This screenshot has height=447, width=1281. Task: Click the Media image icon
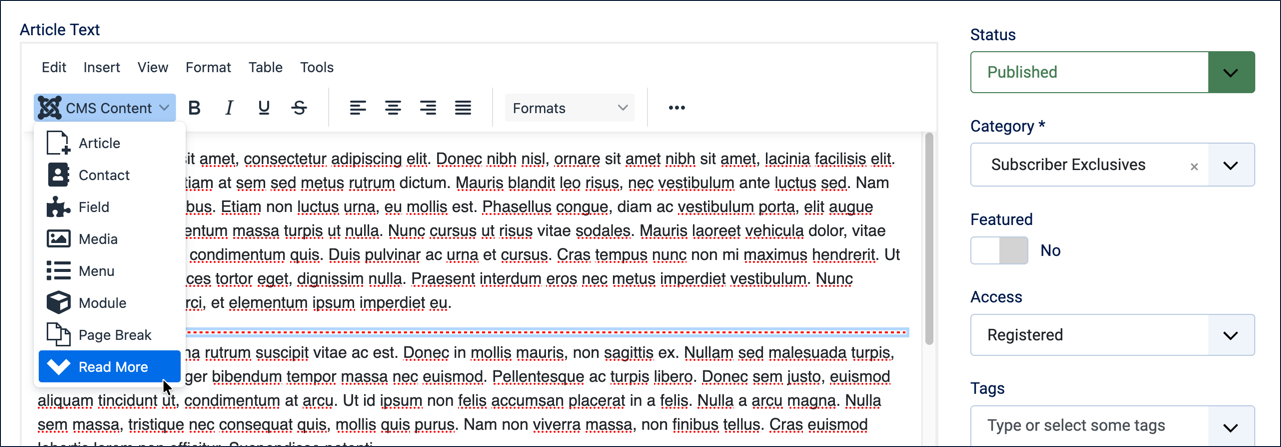point(59,239)
